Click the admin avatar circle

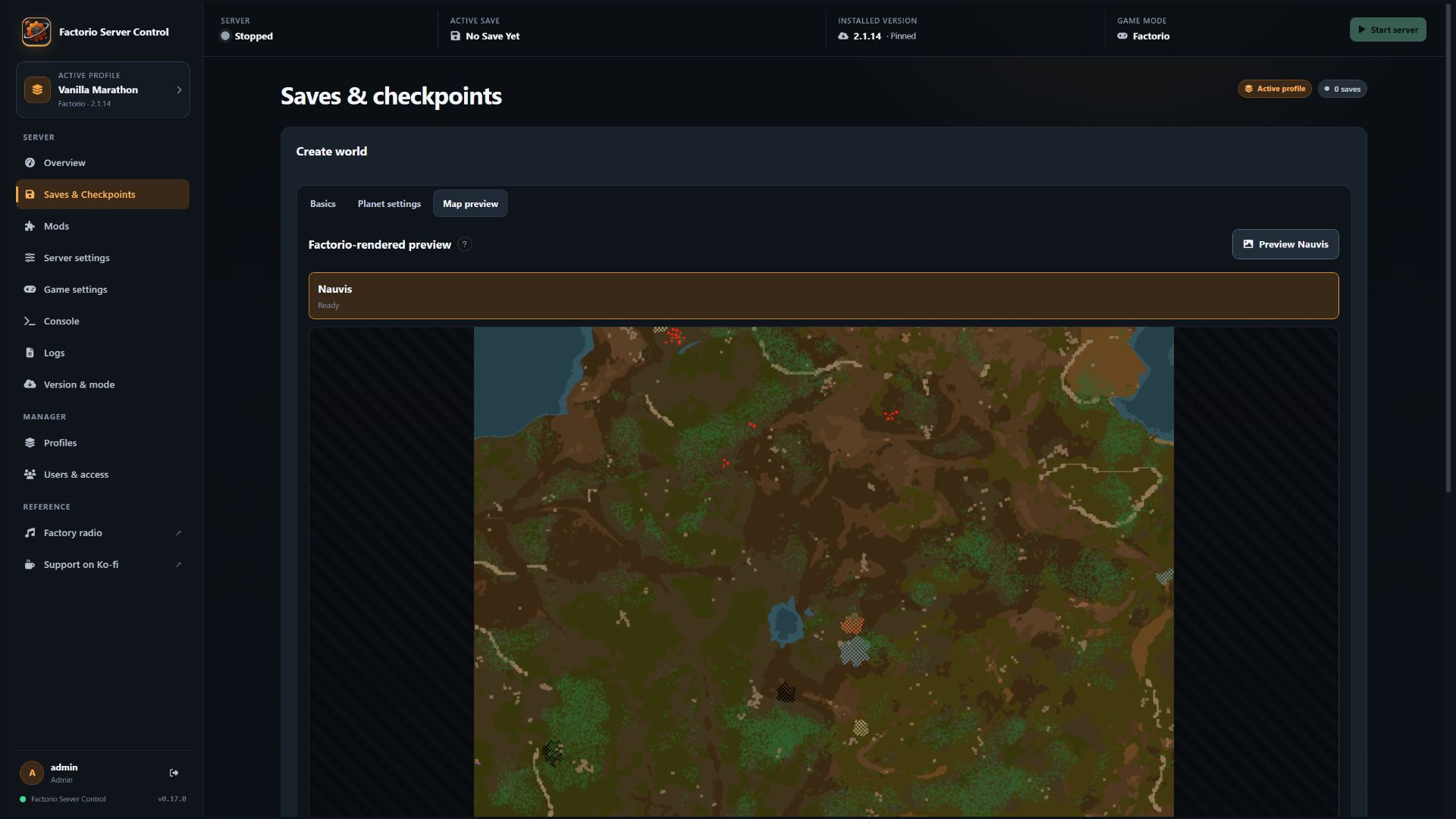[x=32, y=773]
